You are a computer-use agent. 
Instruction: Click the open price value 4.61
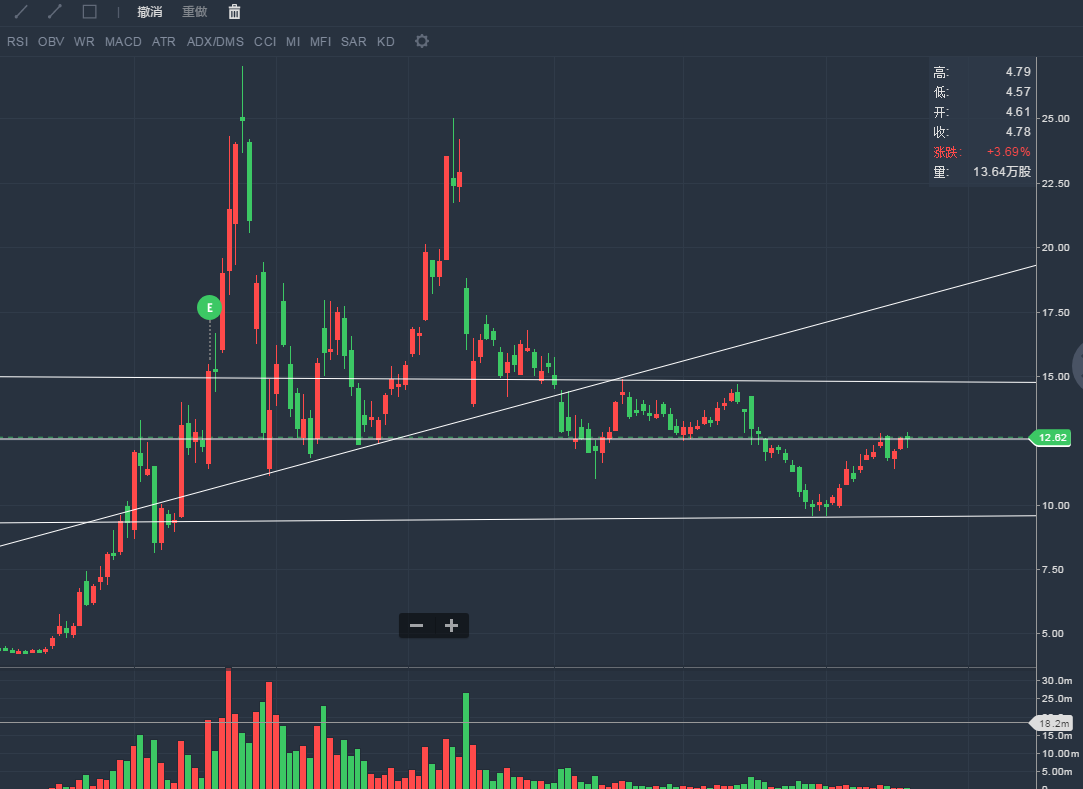tap(1018, 112)
